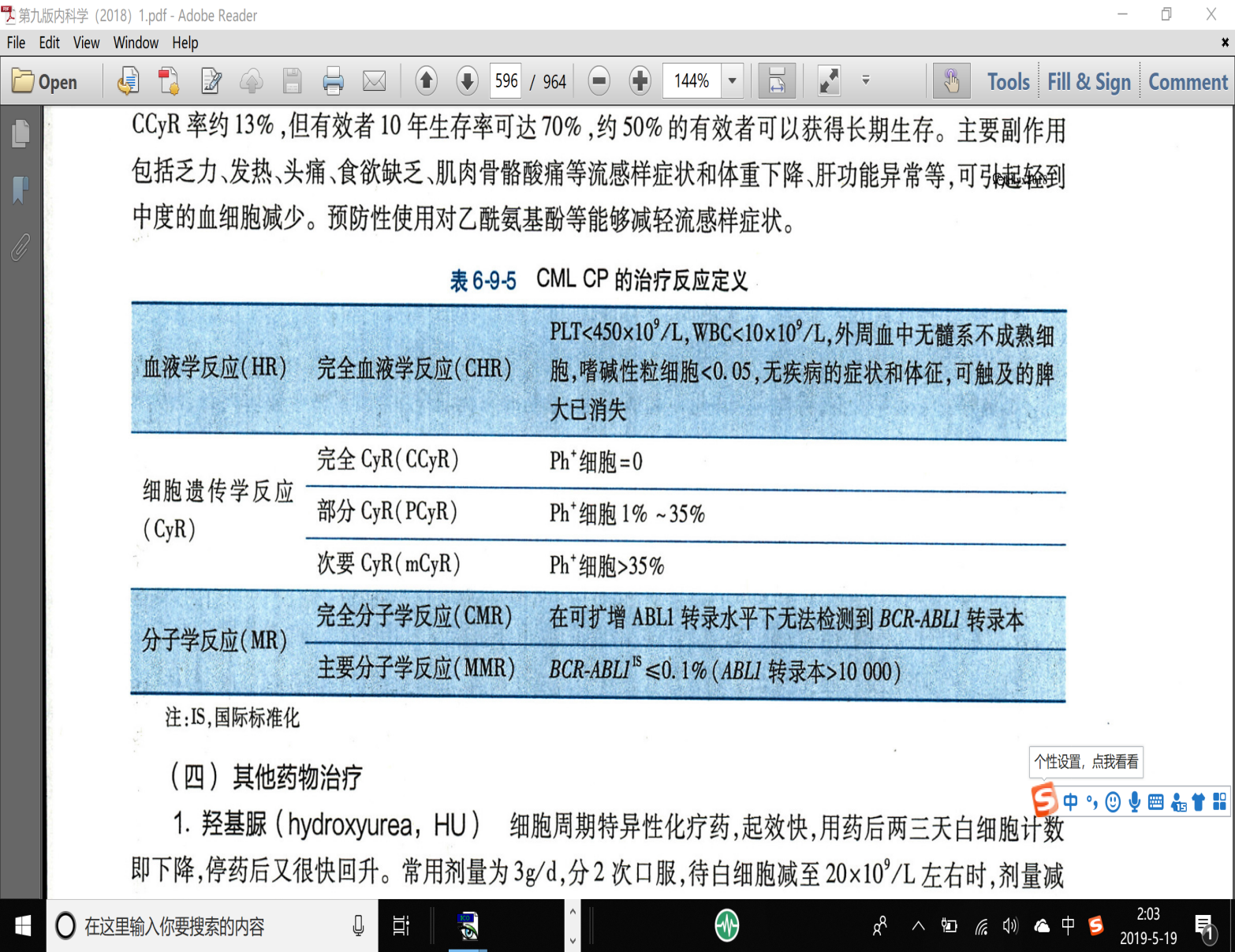Open the Comment pane
Screen dimensions: 1235x952
point(1188,82)
